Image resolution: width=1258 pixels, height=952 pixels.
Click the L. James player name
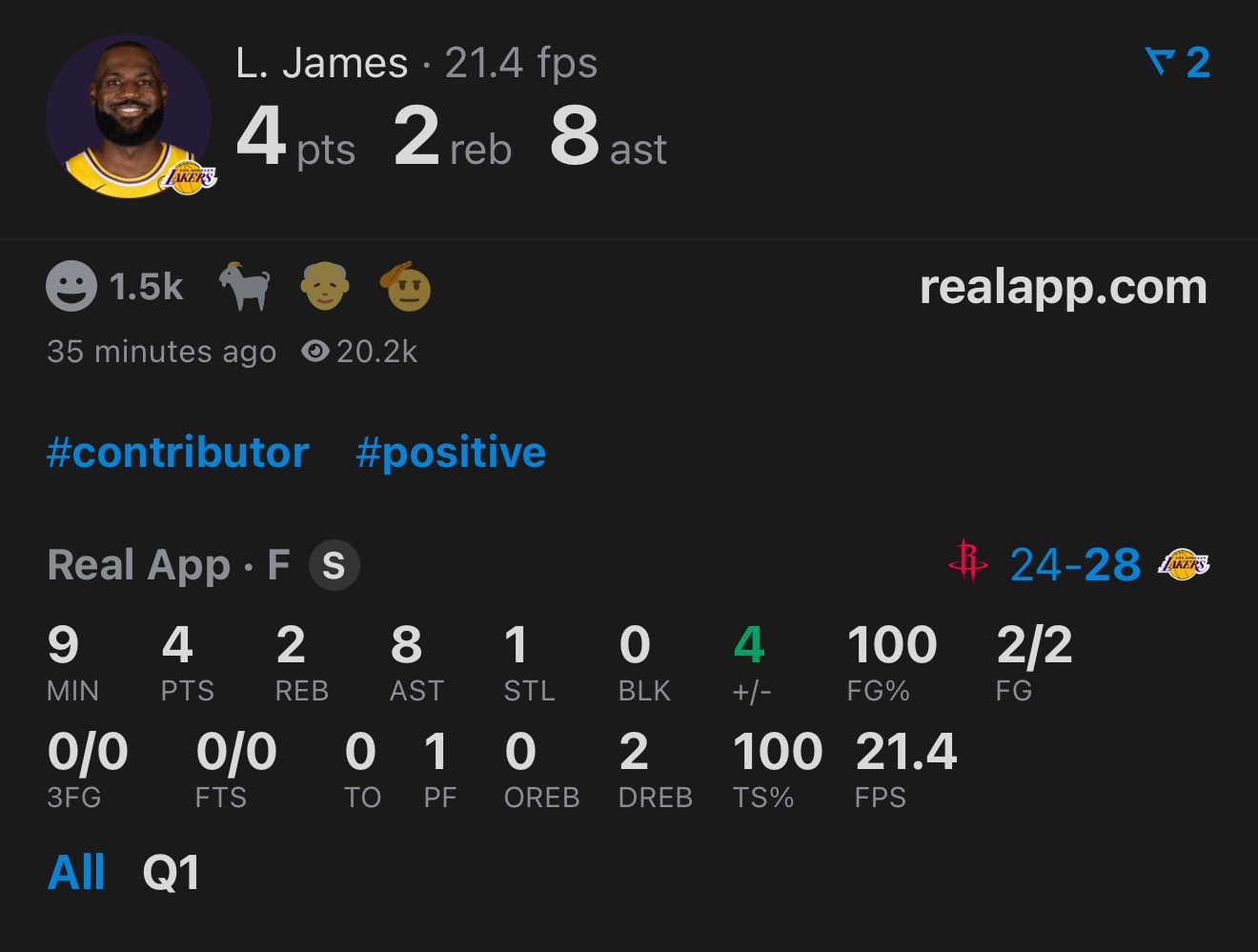[322, 64]
